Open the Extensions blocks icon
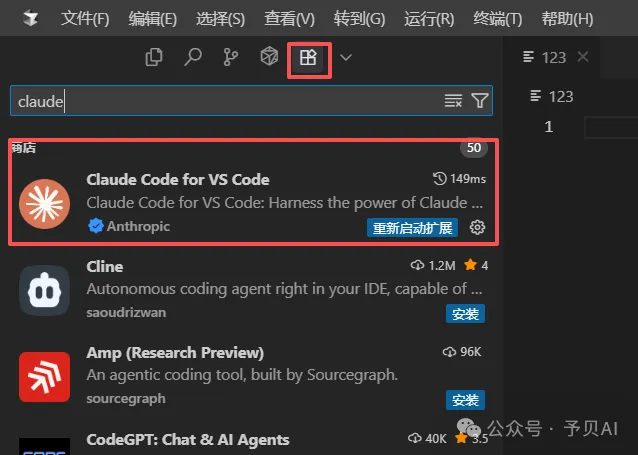638x455 pixels. pos(308,57)
